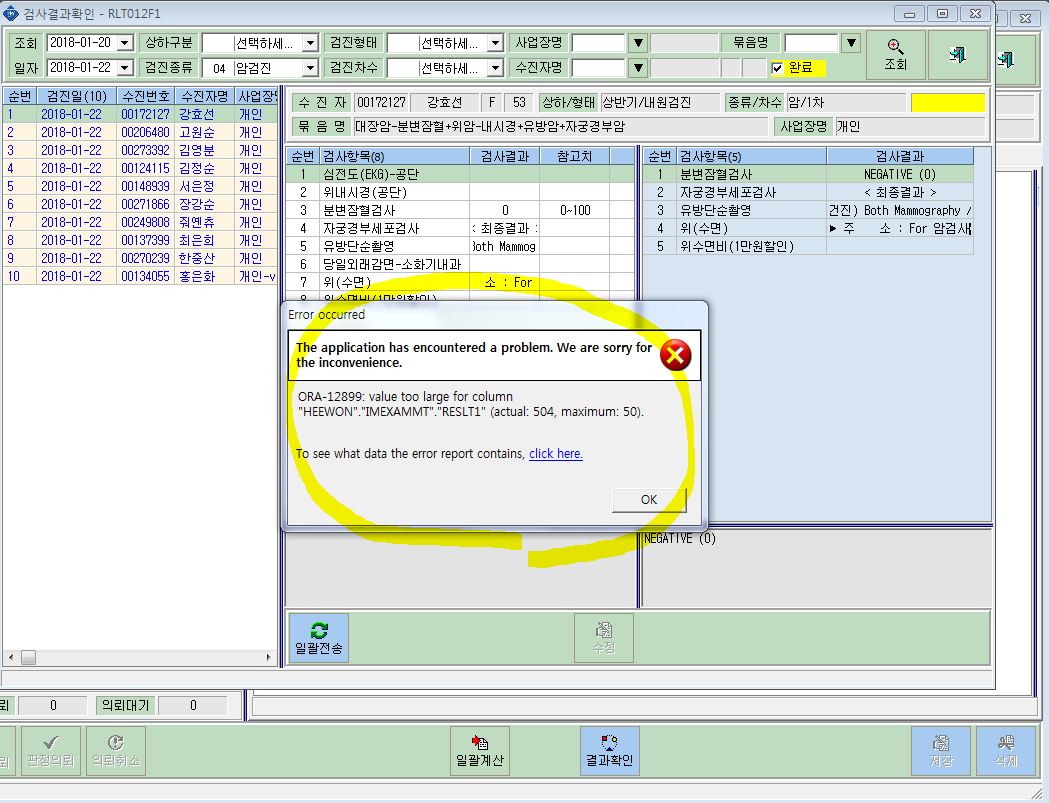Click OK in the error dialog
1049x803 pixels.
(x=649, y=500)
